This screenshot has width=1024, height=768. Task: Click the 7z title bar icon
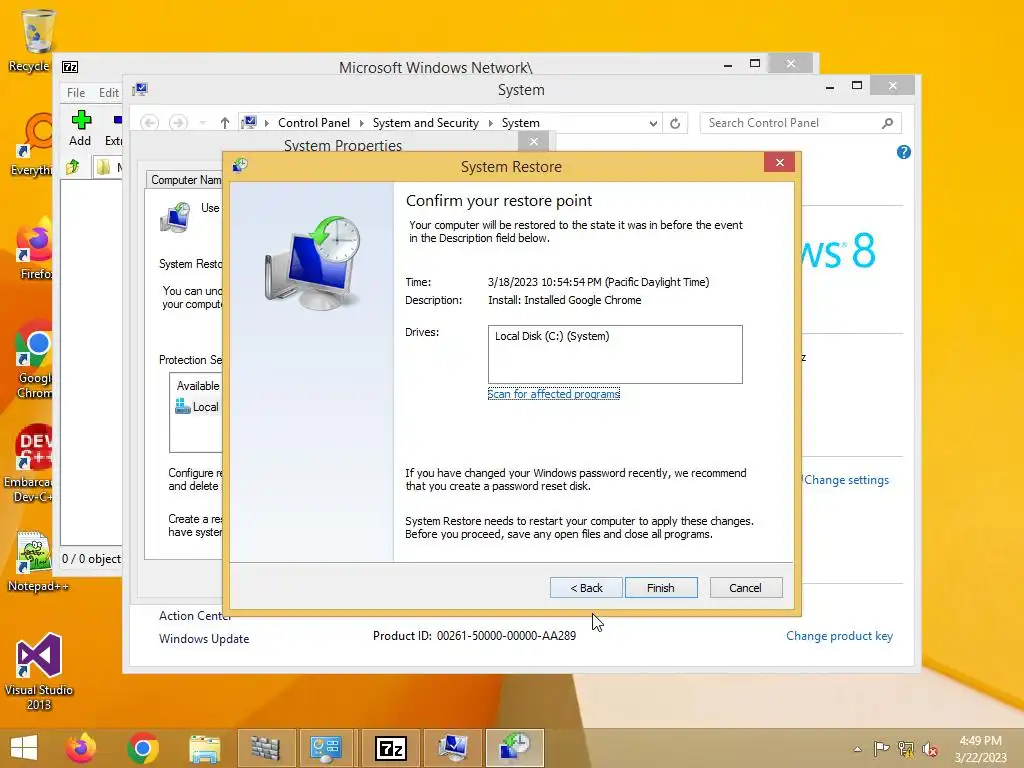[x=70, y=67]
